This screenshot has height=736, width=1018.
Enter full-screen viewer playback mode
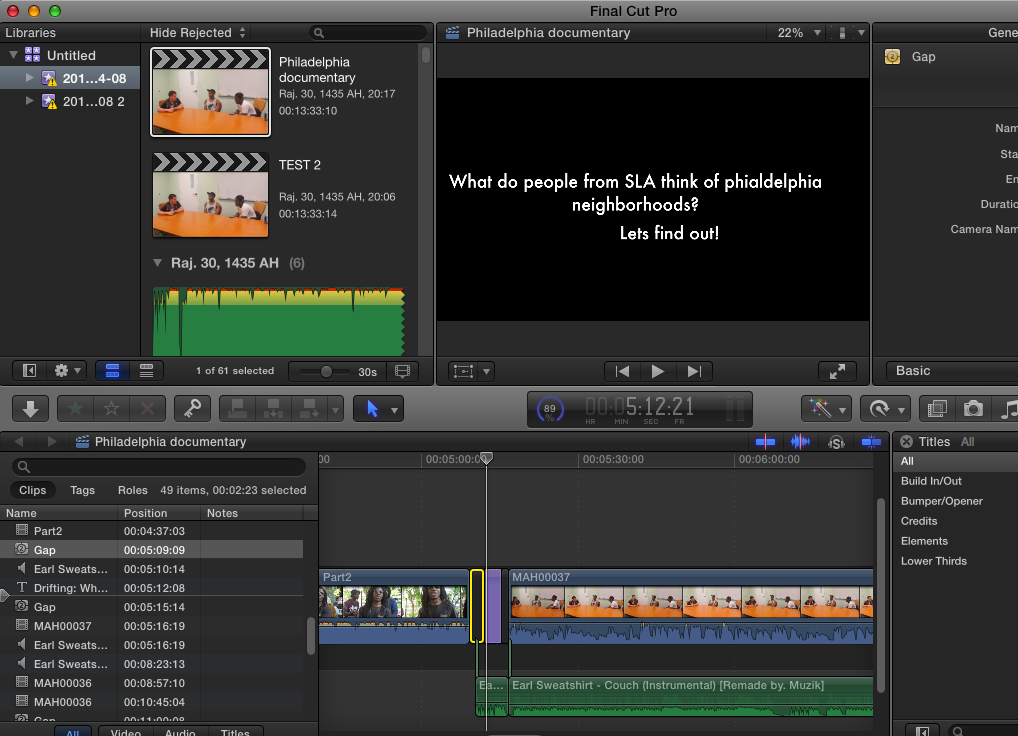pyautogui.click(x=837, y=371)
